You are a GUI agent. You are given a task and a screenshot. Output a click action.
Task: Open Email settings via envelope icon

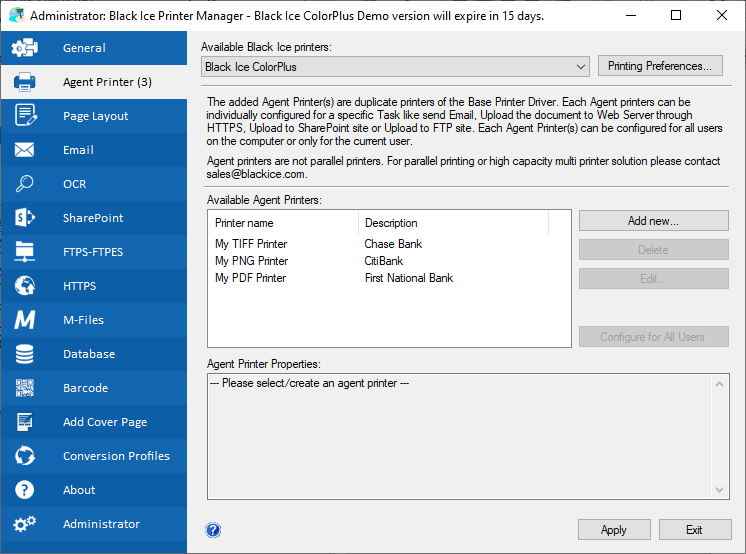[25, 150]
